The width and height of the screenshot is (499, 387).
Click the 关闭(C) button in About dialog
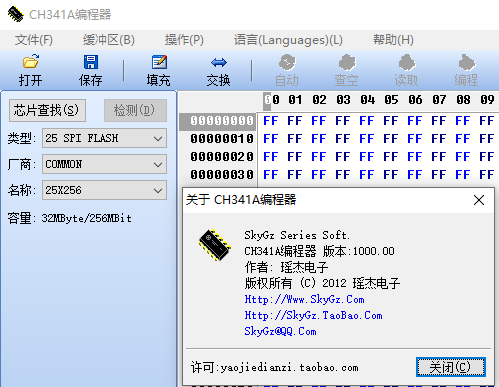click(x=451, y=367)
